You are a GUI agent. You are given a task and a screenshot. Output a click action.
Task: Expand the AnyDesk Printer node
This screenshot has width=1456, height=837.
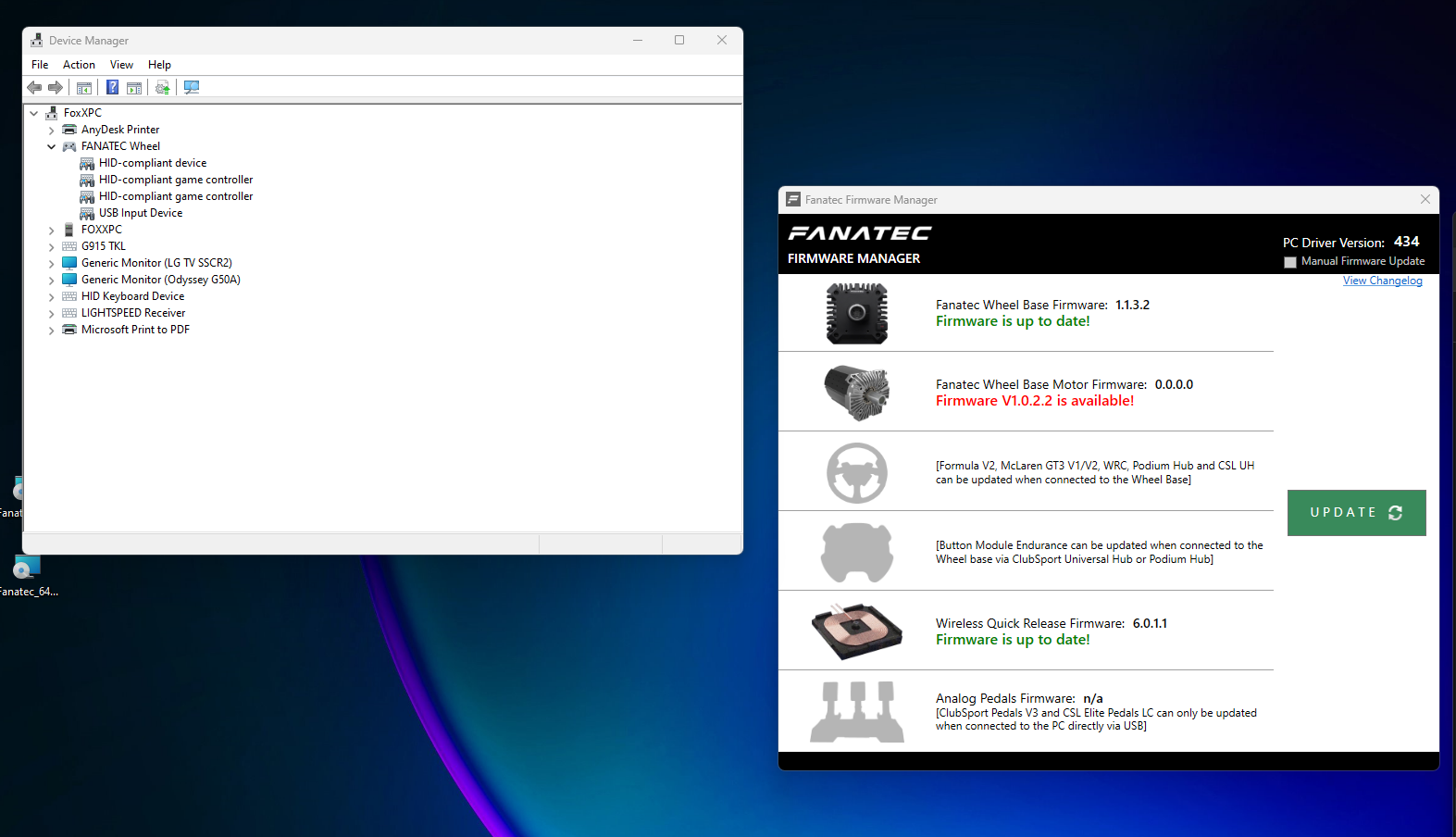[x=52, y=131]
